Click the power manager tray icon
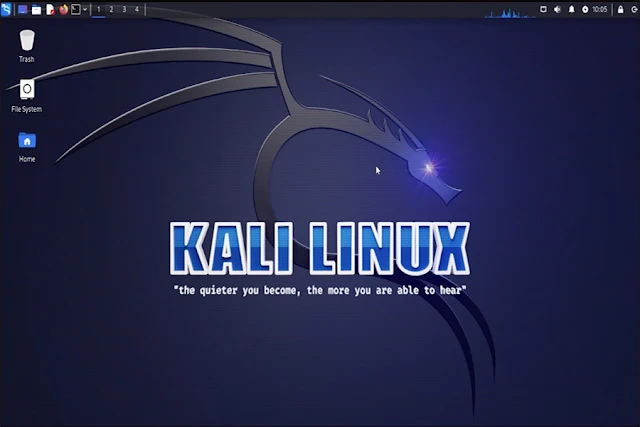640x427 pixels. coord(585,9)
